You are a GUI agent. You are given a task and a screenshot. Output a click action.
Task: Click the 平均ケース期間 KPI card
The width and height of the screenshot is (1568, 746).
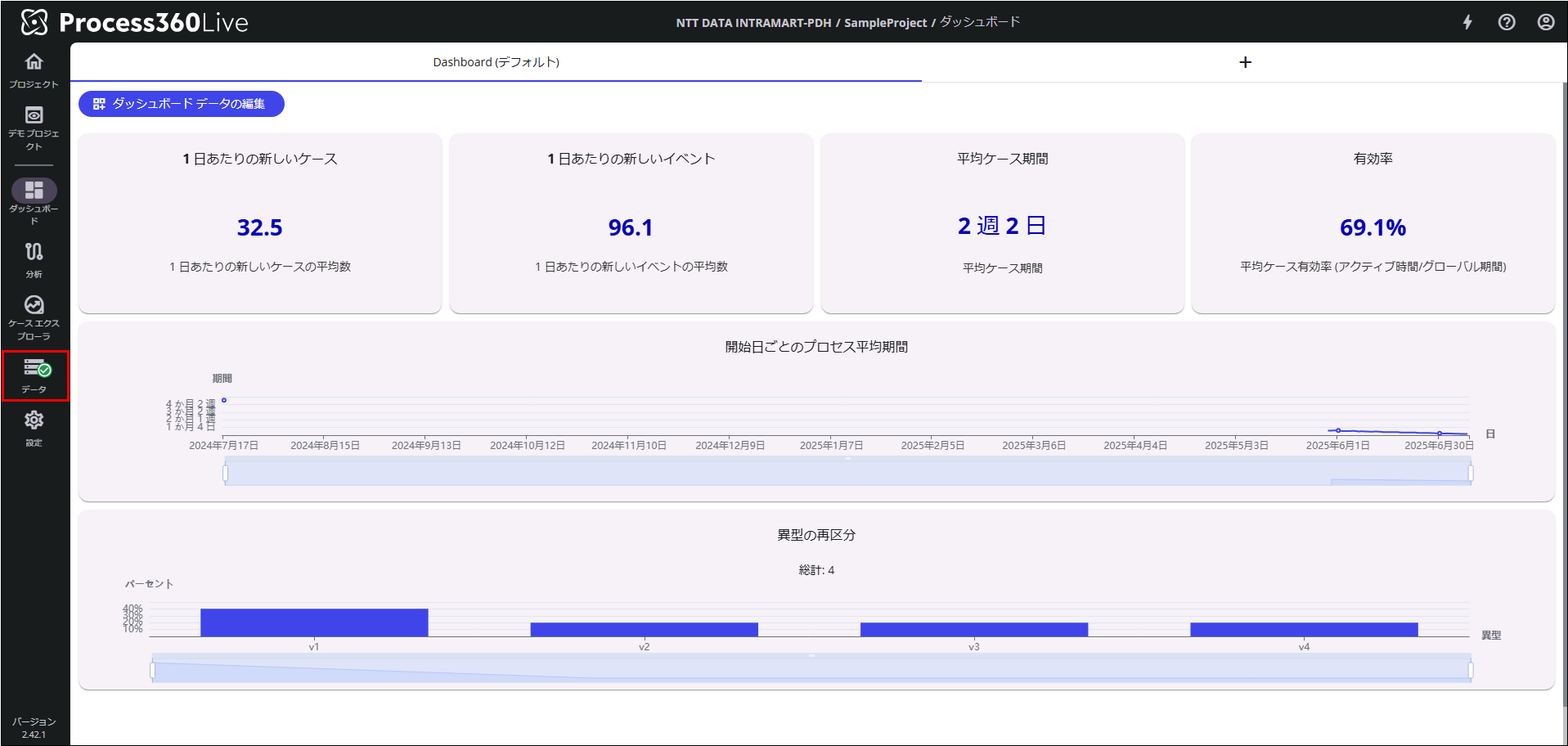coord(1002,223)
